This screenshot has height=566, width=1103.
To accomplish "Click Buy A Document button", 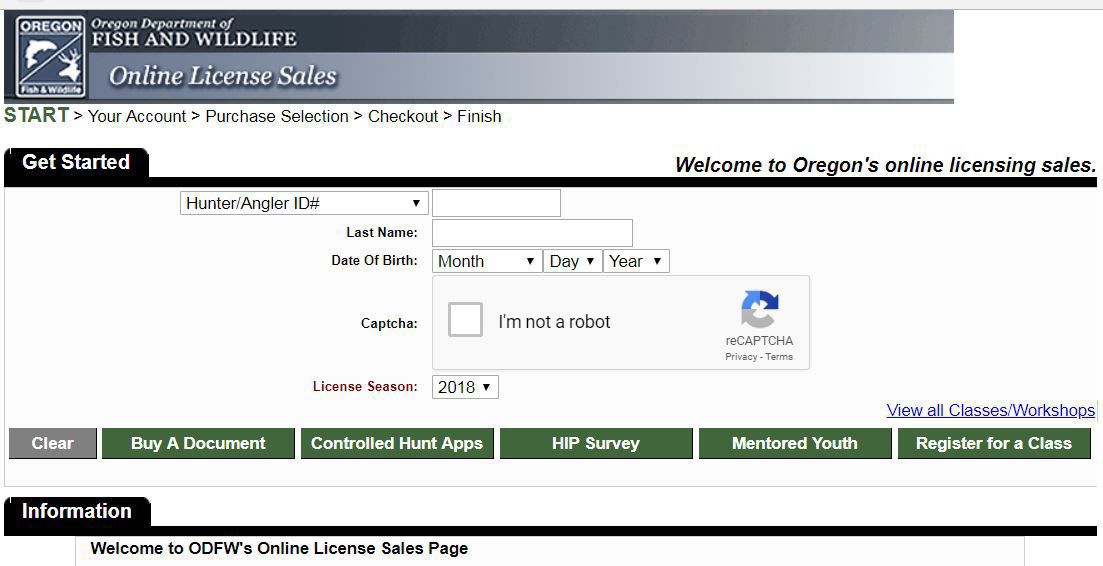I will pos(198,444).
